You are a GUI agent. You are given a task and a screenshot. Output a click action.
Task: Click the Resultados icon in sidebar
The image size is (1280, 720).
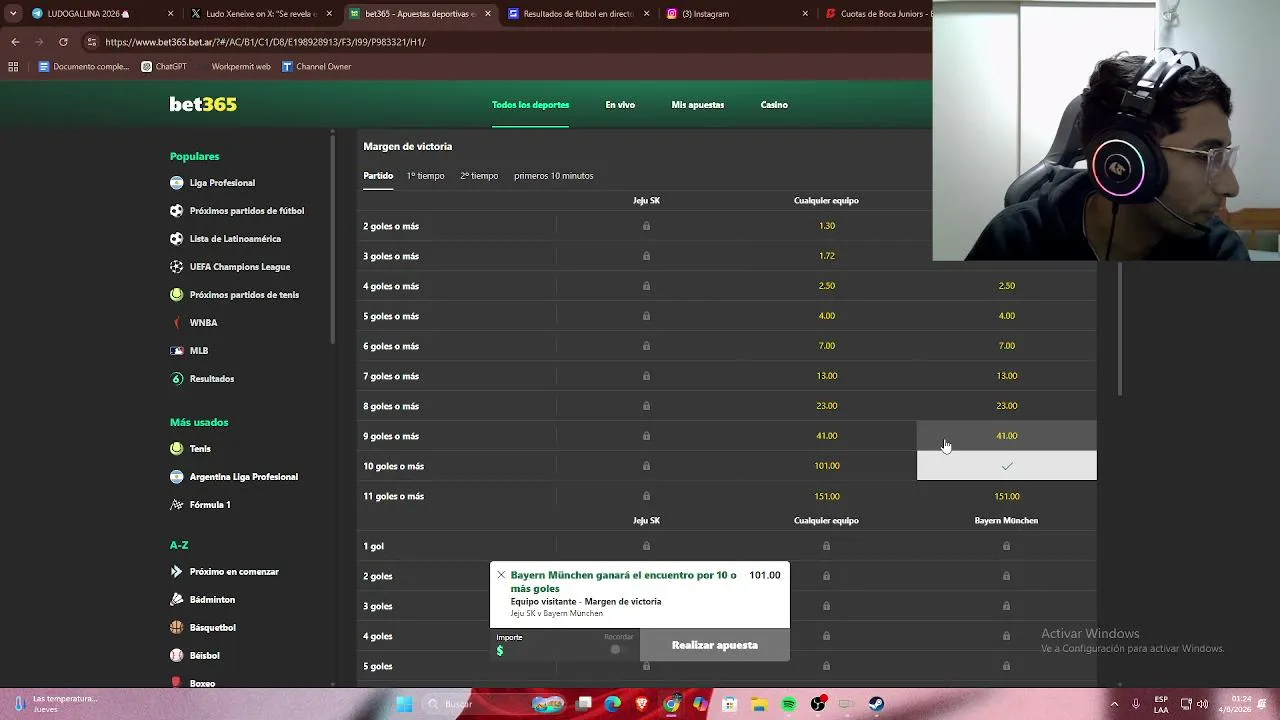[177, 379]
